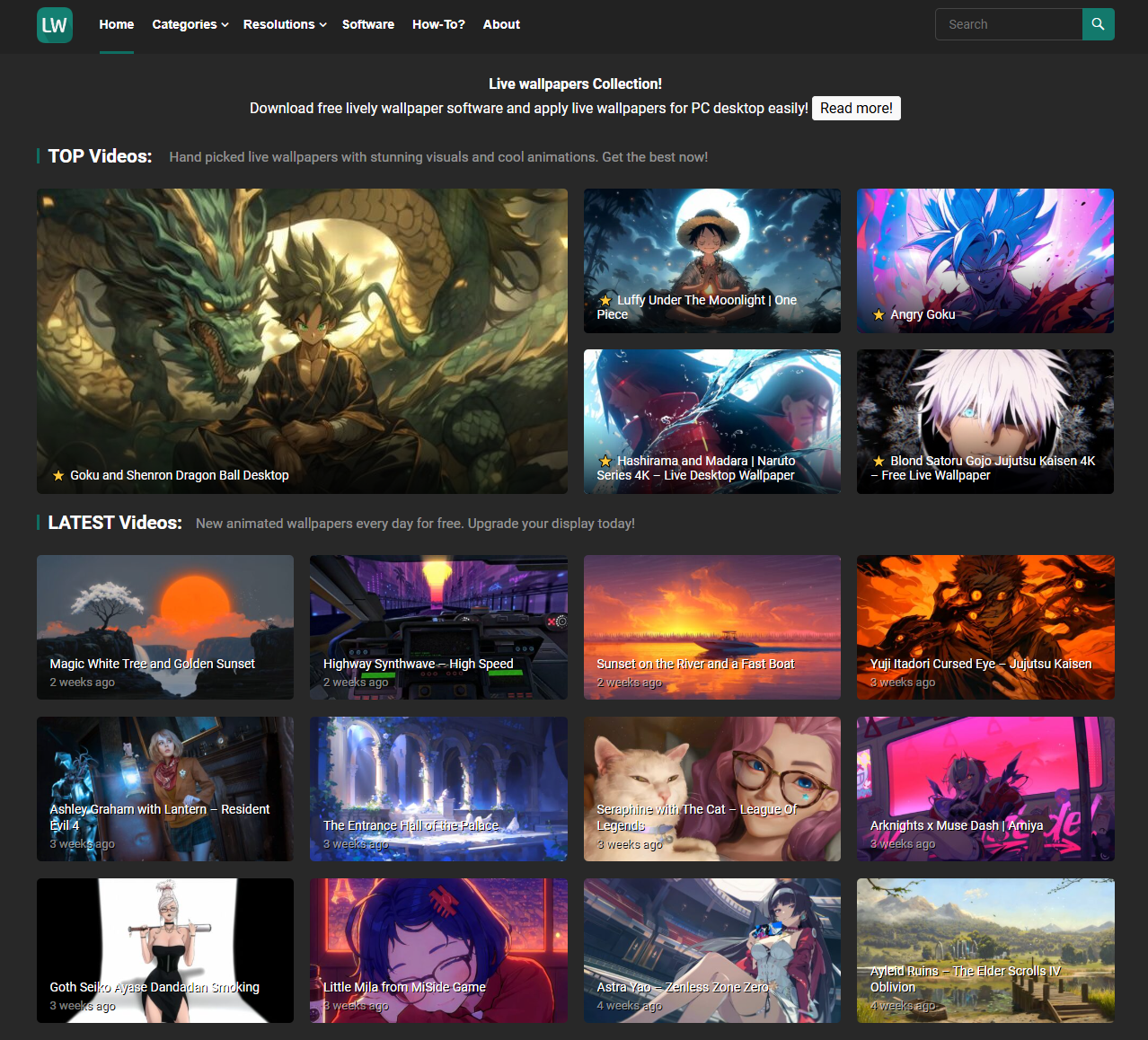Open Hashirama and Madara Naruto wallpaper
The height and width of the screenshot is (1040, 1148).
[712, 421]
